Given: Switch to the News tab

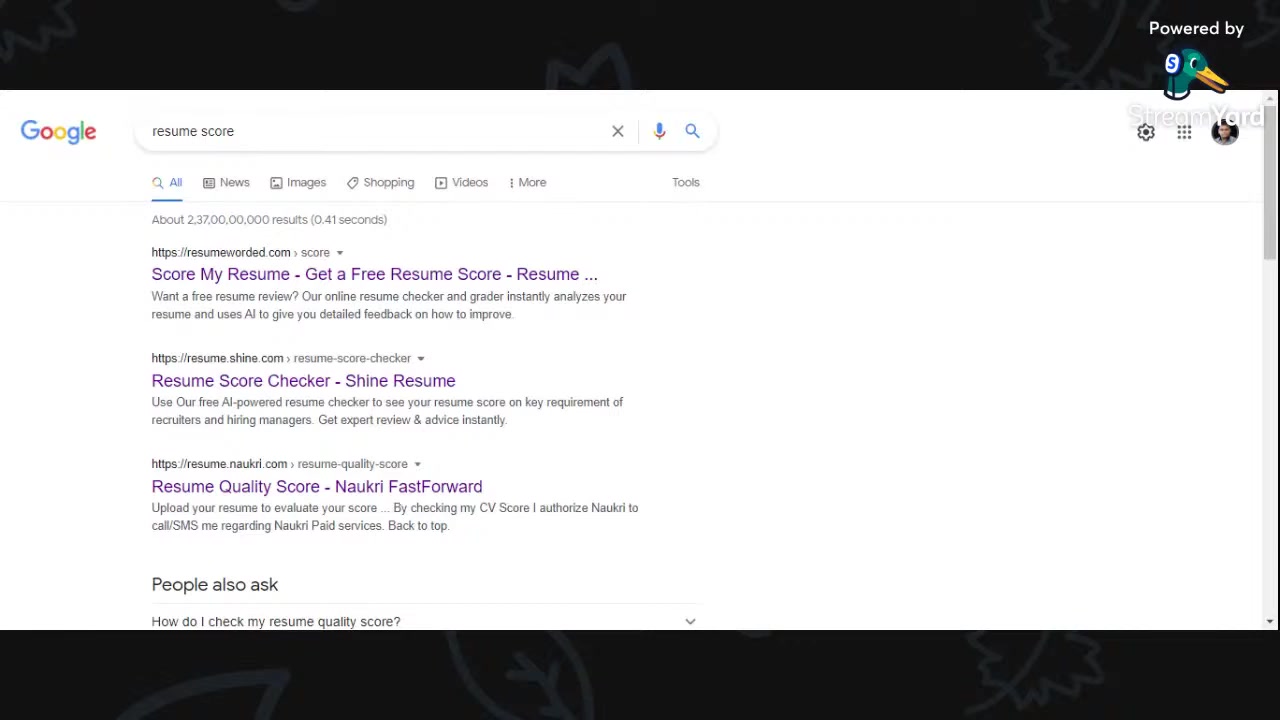Looking at the screenshot, I should click(226, 182).
